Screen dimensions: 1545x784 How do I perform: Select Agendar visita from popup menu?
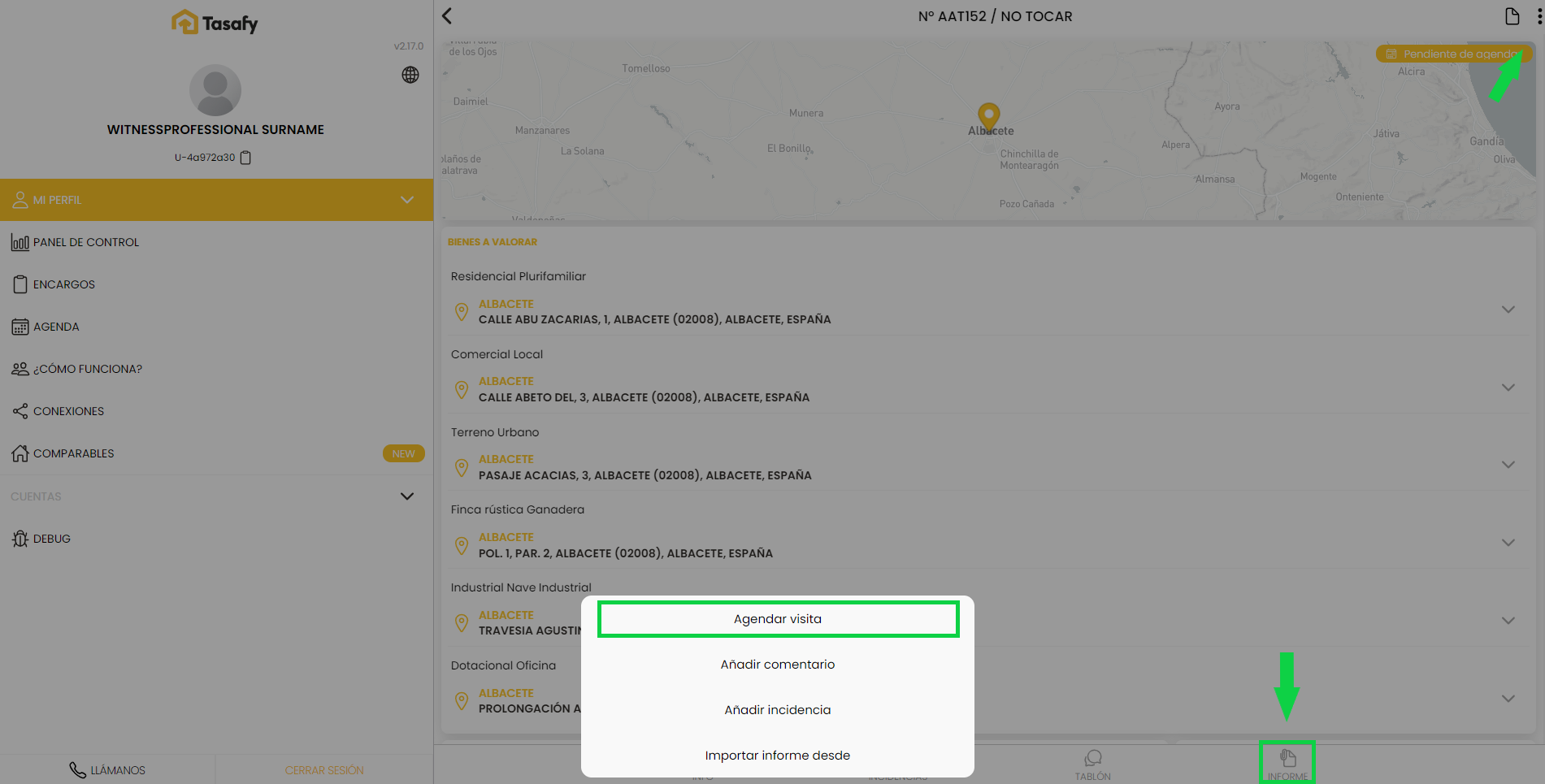click(778, 619)
